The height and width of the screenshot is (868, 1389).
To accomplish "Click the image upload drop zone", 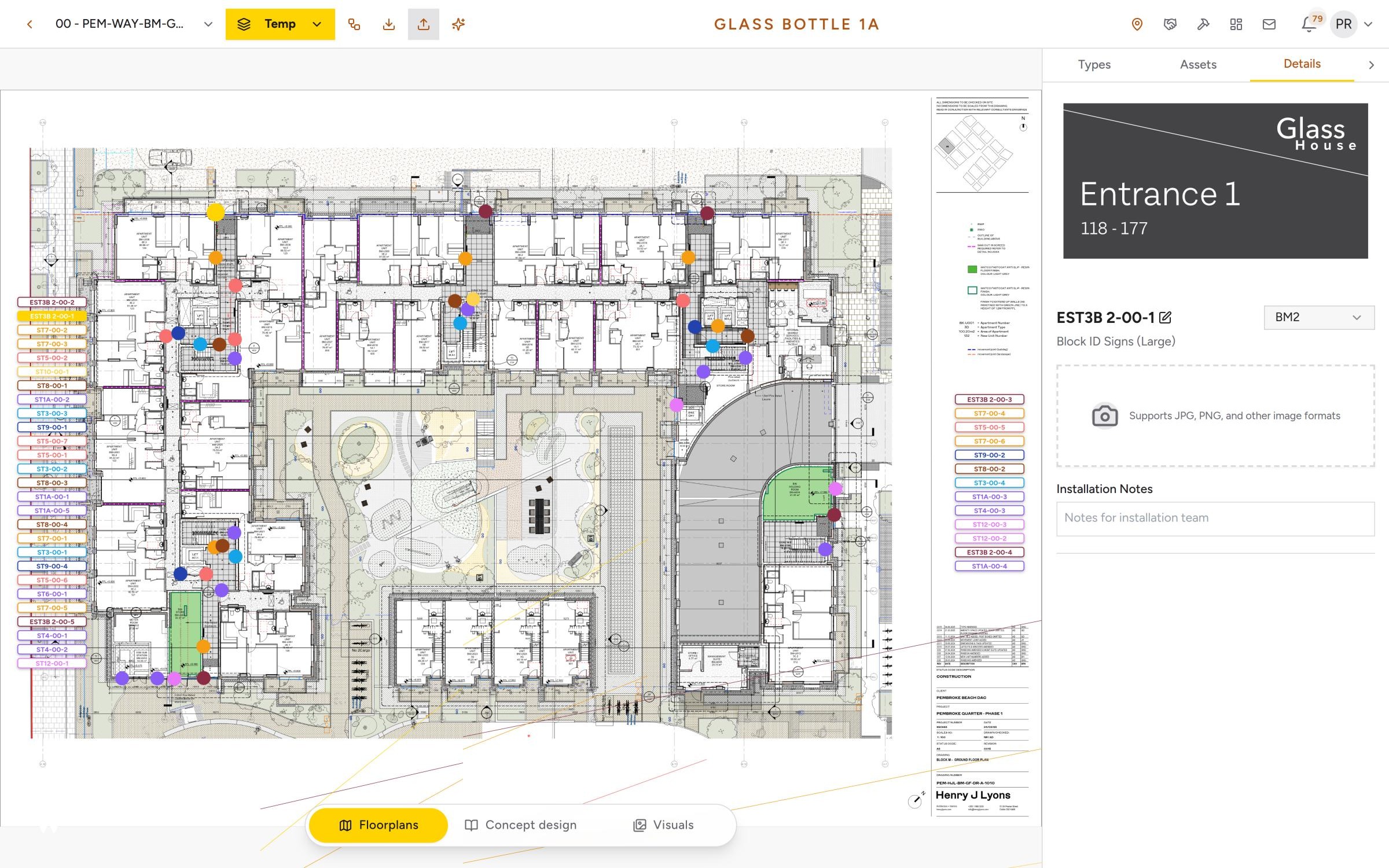I will 1215,415.
